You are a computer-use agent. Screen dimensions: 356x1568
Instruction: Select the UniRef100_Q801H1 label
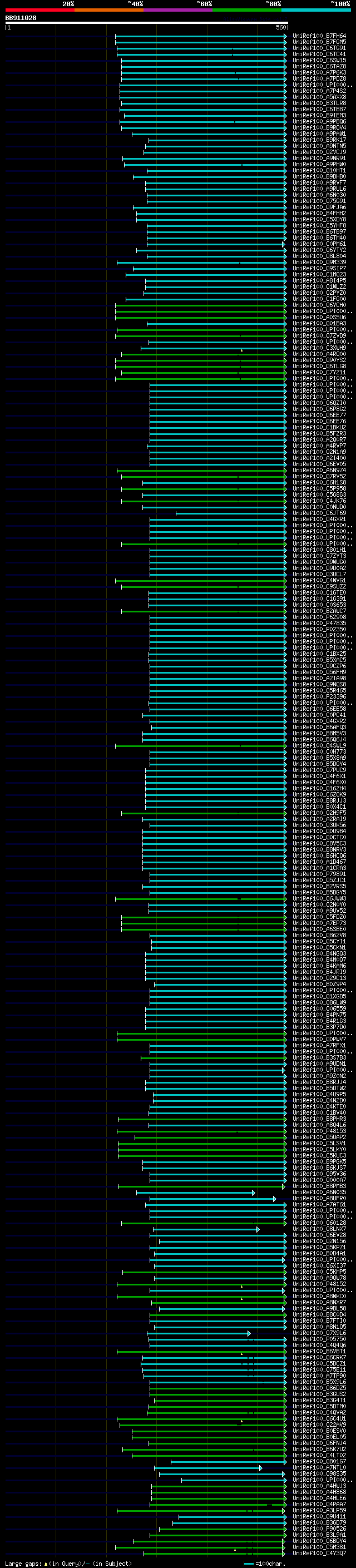[x=319, y=550]
